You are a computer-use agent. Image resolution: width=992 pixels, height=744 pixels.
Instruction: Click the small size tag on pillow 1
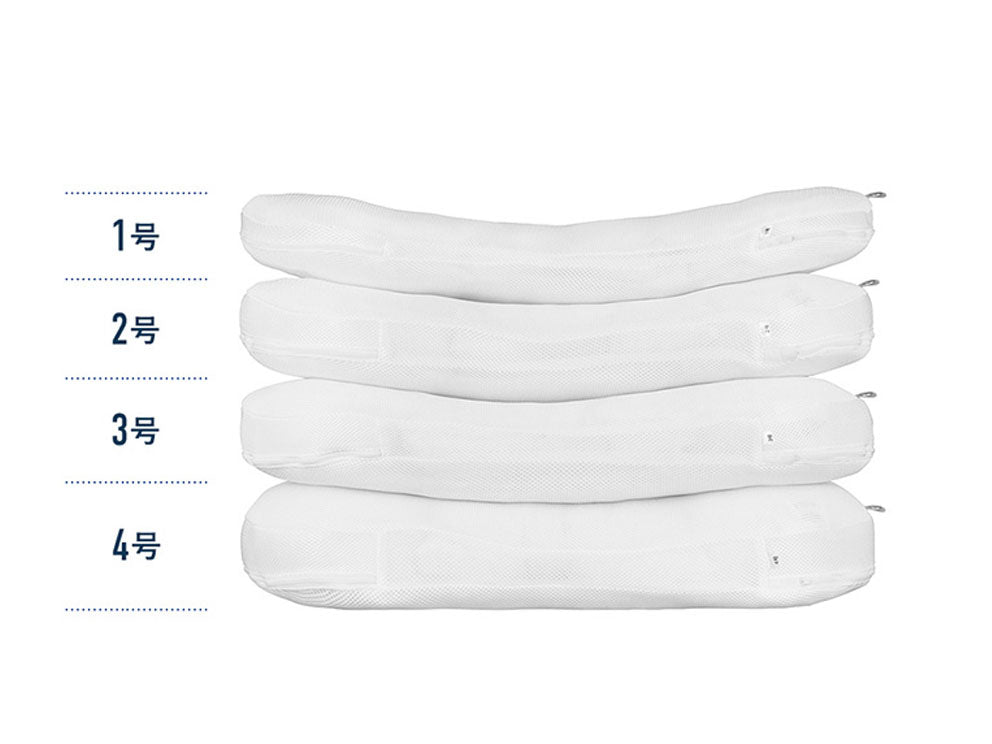pos(763,232)
